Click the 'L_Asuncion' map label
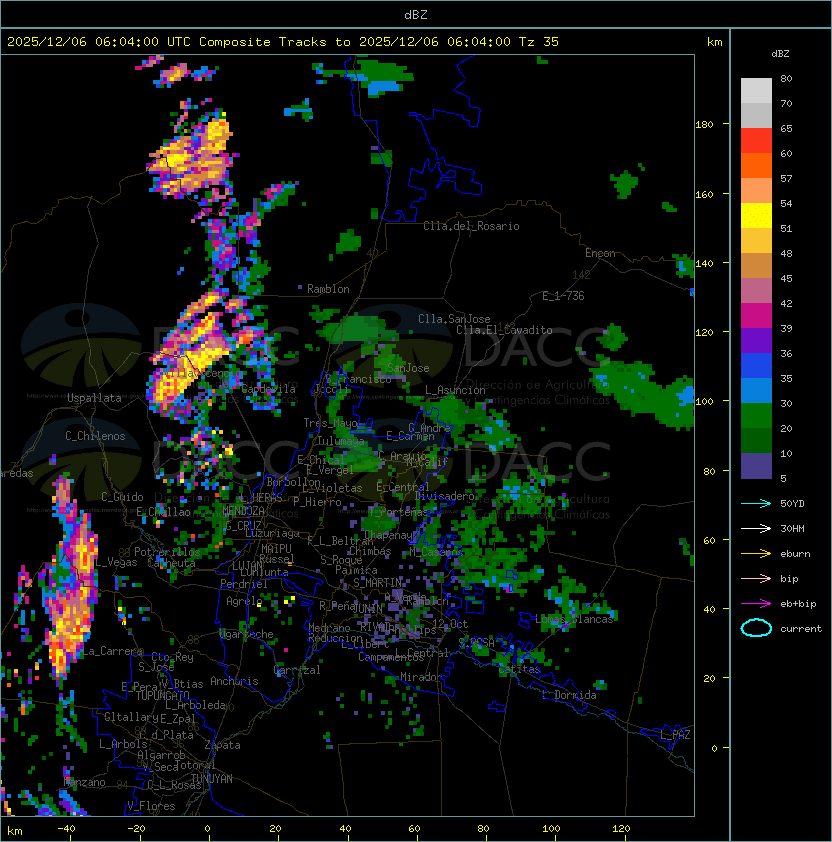The height and width of the screenshot is (842, 832). click(455, 390)
